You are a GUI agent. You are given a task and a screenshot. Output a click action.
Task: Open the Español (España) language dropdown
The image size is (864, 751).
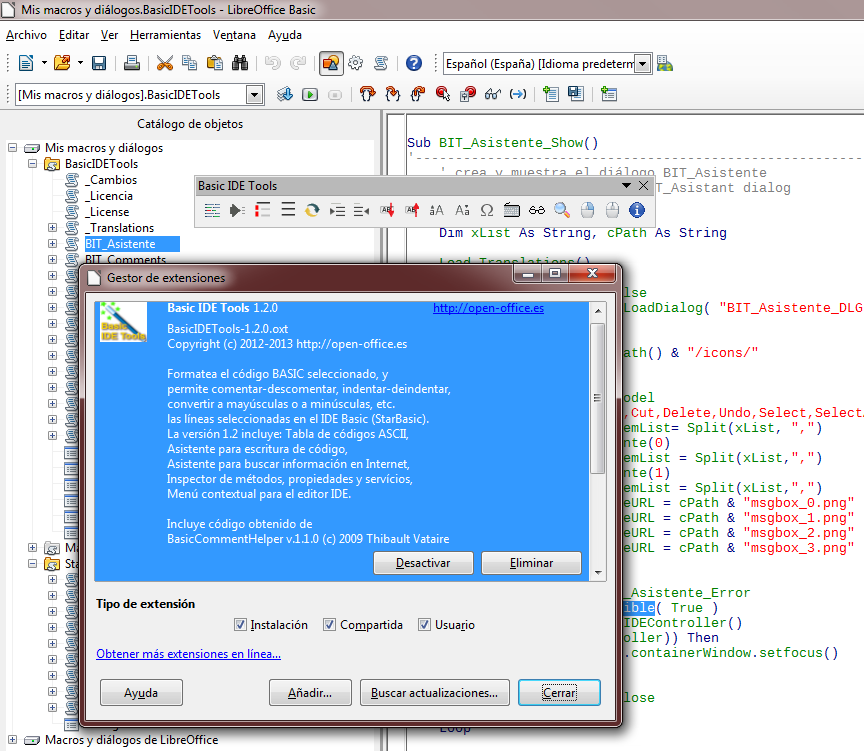point(642,64)
